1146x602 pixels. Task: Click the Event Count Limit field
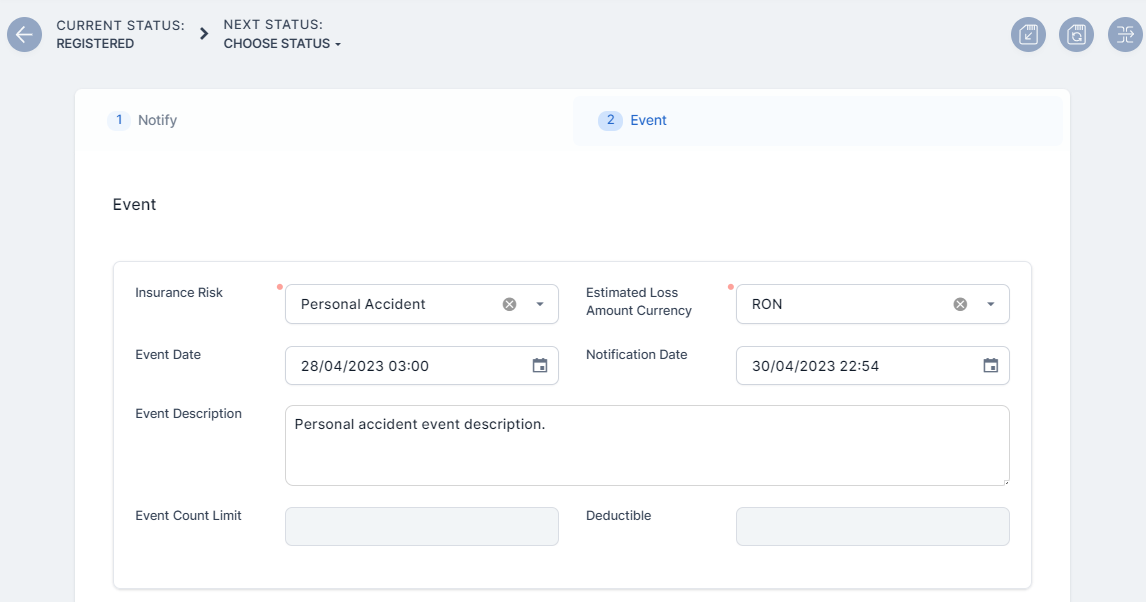421,527
